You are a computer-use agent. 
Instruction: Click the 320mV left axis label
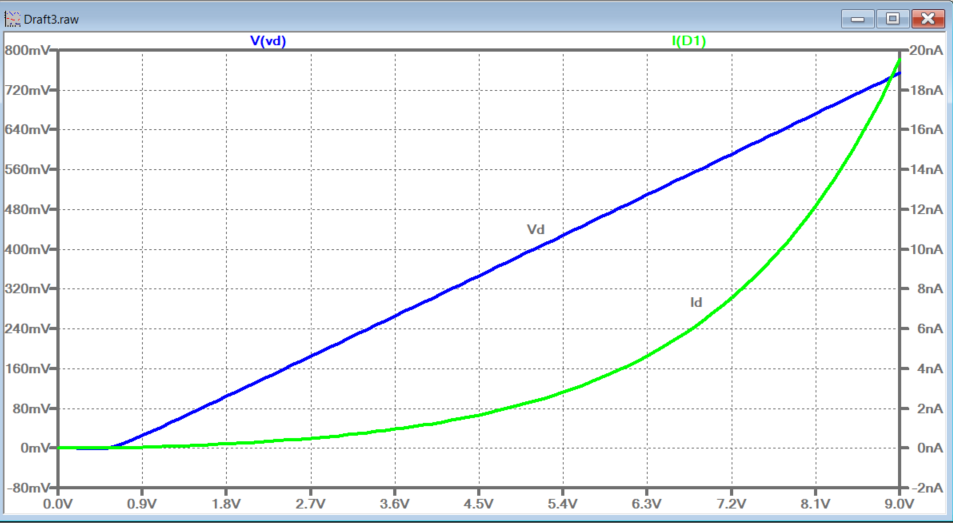(27, 289)
